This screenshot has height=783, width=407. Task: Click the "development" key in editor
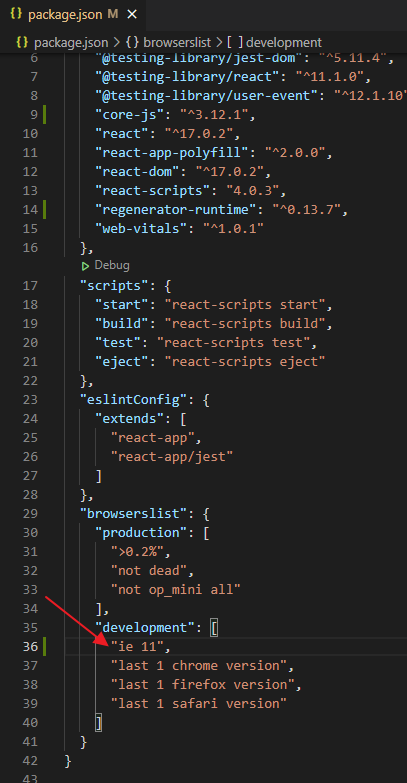(145, 628)
